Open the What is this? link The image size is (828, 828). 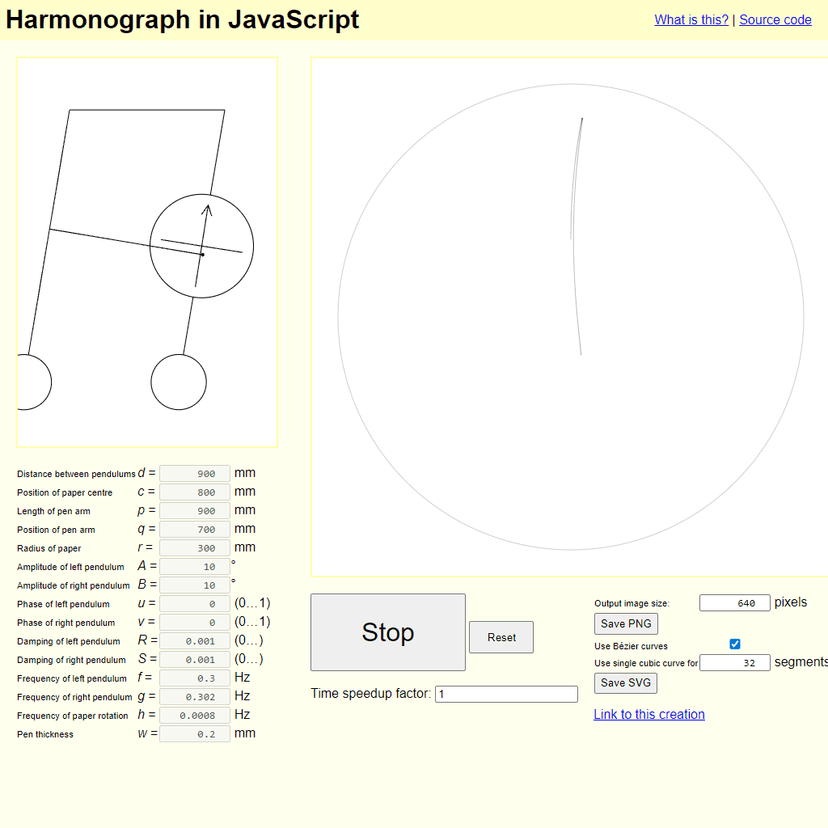(690, 19)
